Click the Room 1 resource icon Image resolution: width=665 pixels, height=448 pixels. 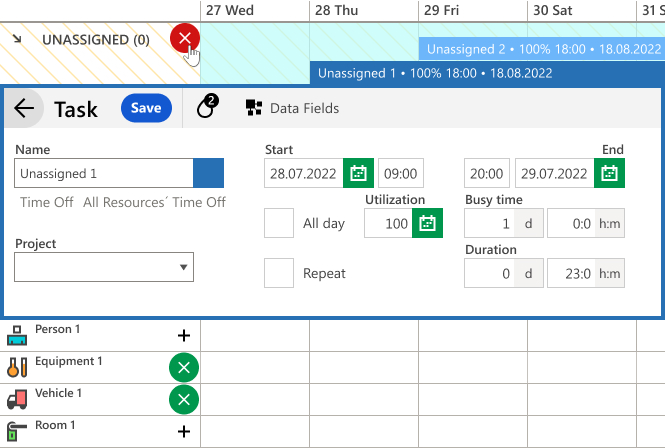(x=17, y=431)
